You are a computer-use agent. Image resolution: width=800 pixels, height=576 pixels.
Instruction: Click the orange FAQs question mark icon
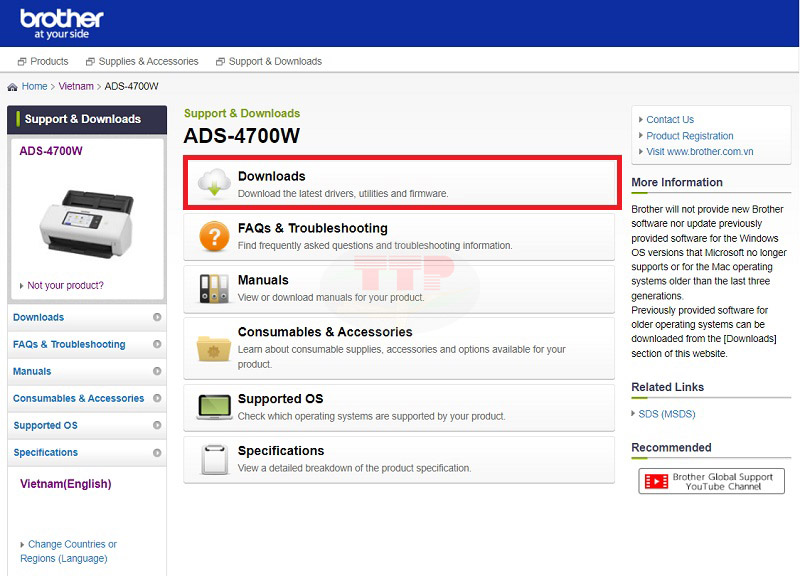pyautogui.click(x=214, y=236)
